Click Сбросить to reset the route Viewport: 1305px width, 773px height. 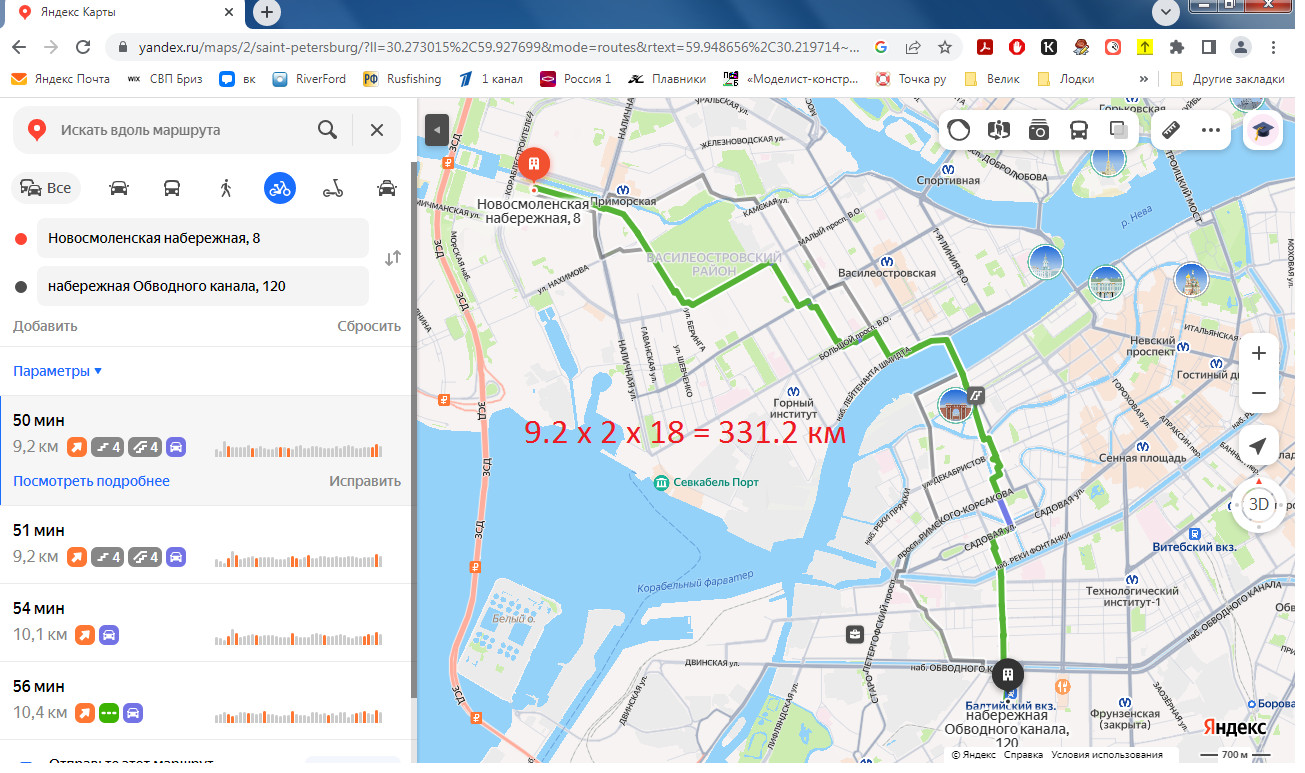pyautogui.click(x=369, y=326)
